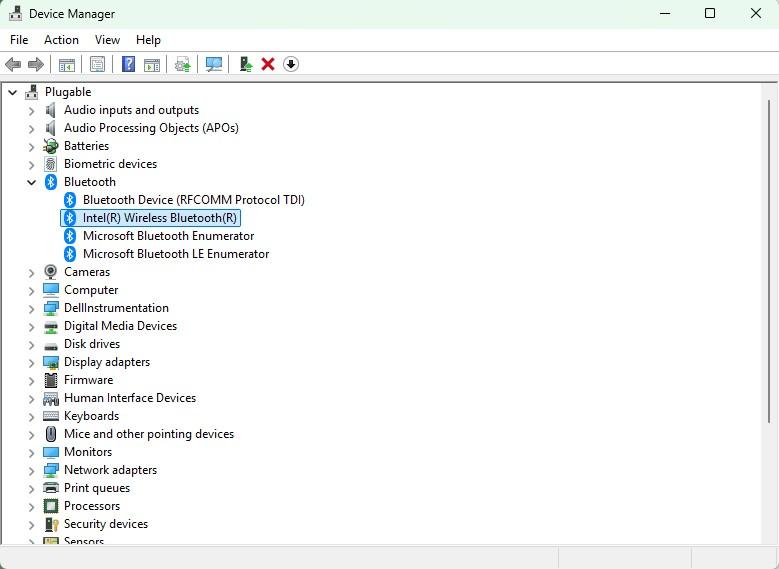Viewport: 779px width, 569px height.
Task: Click the Human Interface Devices icon
Action: coord(51,398)
